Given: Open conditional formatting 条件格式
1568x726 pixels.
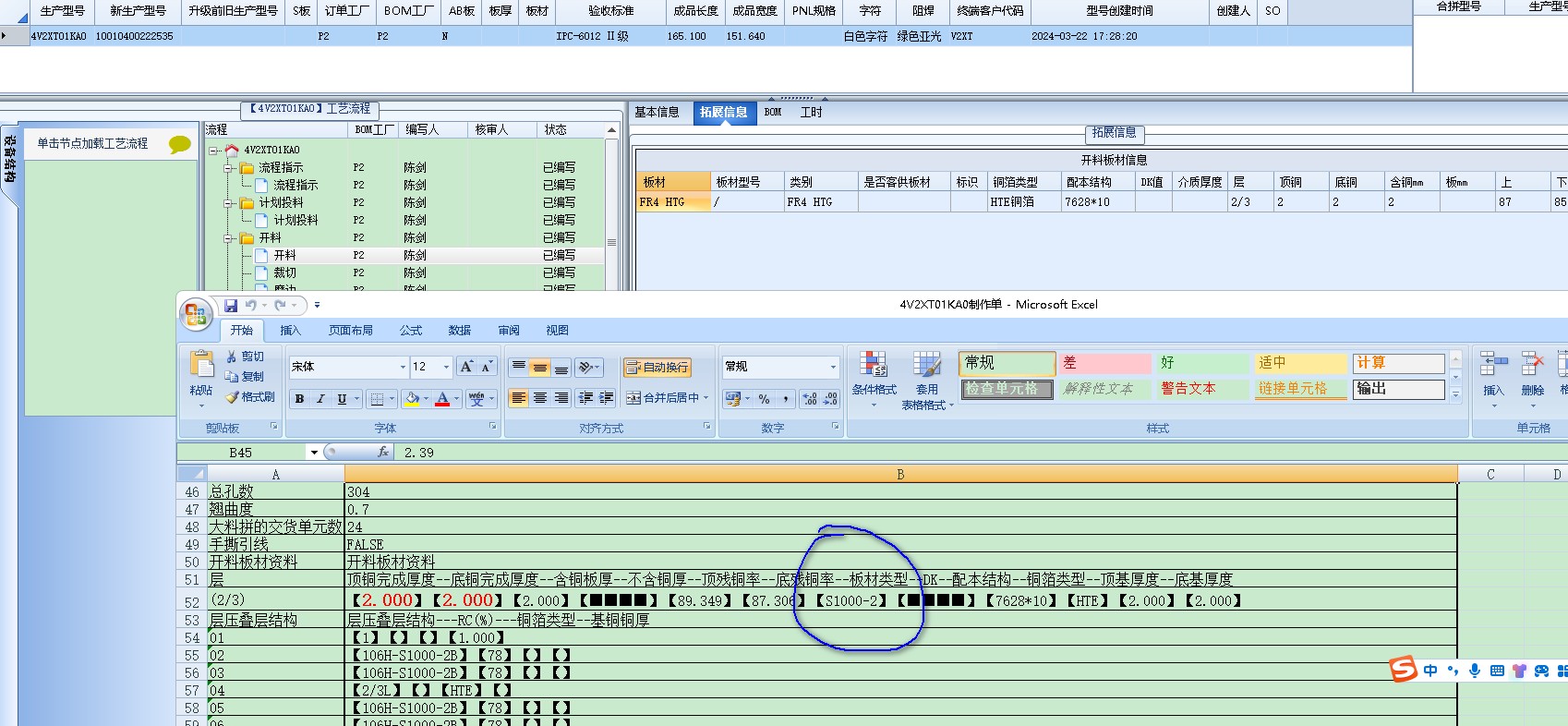Looking at the screenshot, I should 874,379.
